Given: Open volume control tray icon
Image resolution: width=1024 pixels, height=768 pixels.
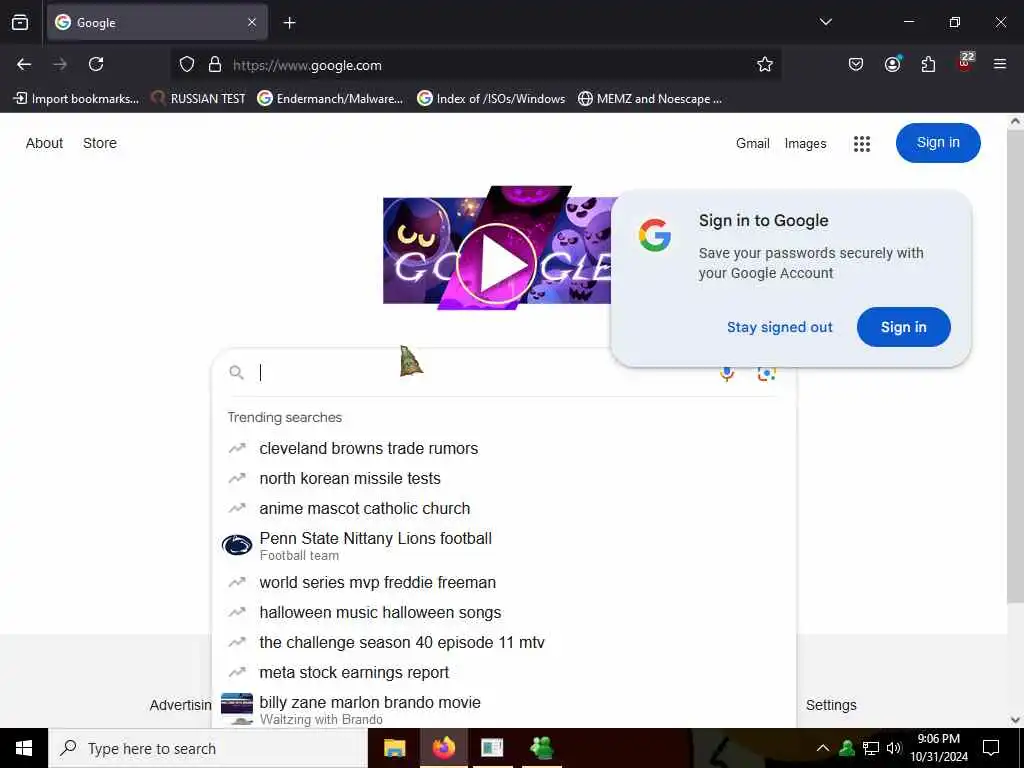Looking at the screenshot, I should 894,748.
